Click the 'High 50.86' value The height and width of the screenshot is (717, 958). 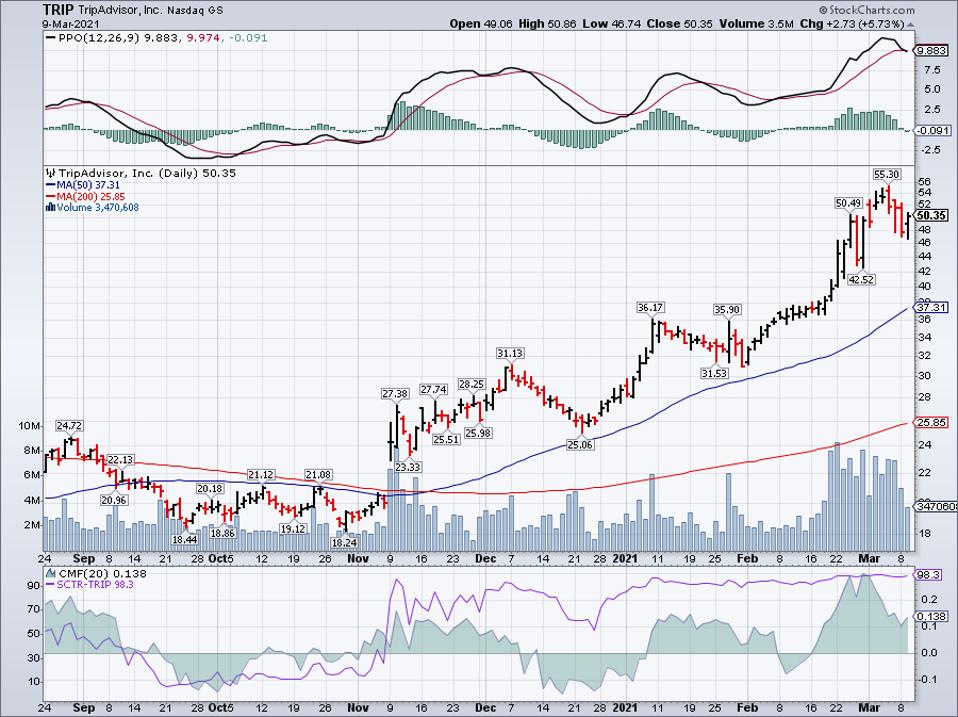tap(547, 24)
